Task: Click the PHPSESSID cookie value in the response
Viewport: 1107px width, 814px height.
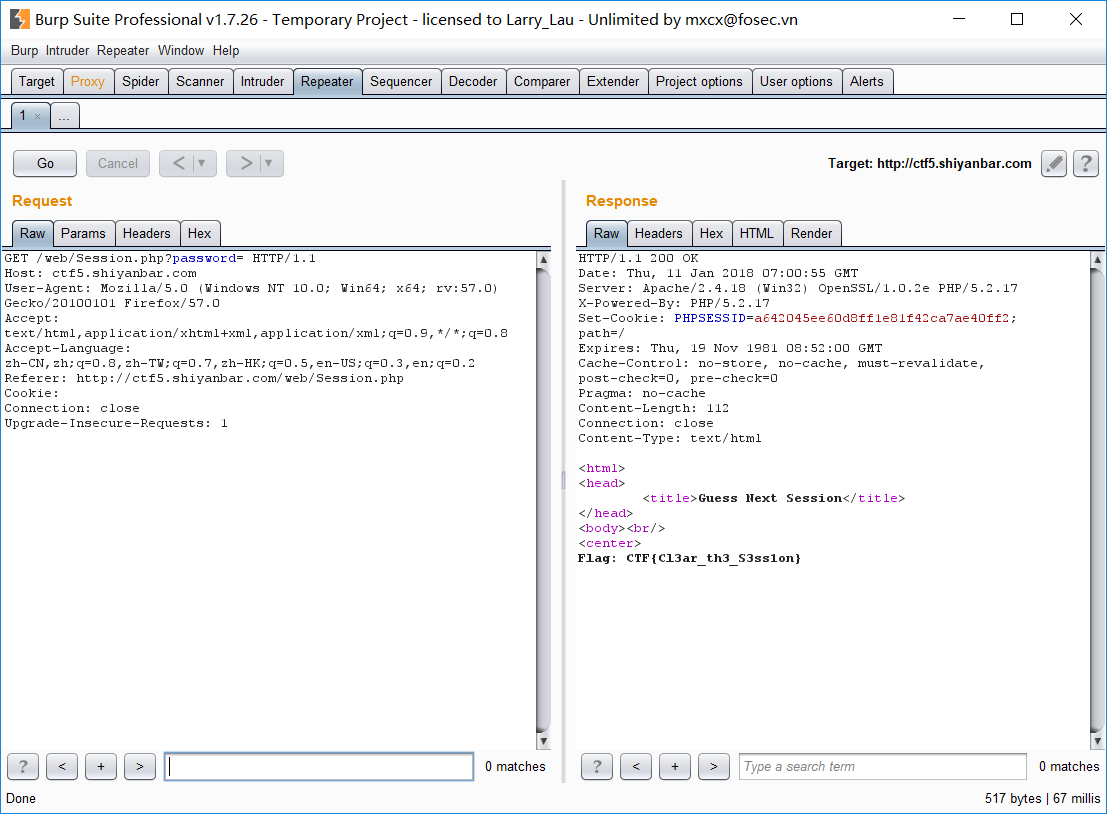Action: [881, 318]
